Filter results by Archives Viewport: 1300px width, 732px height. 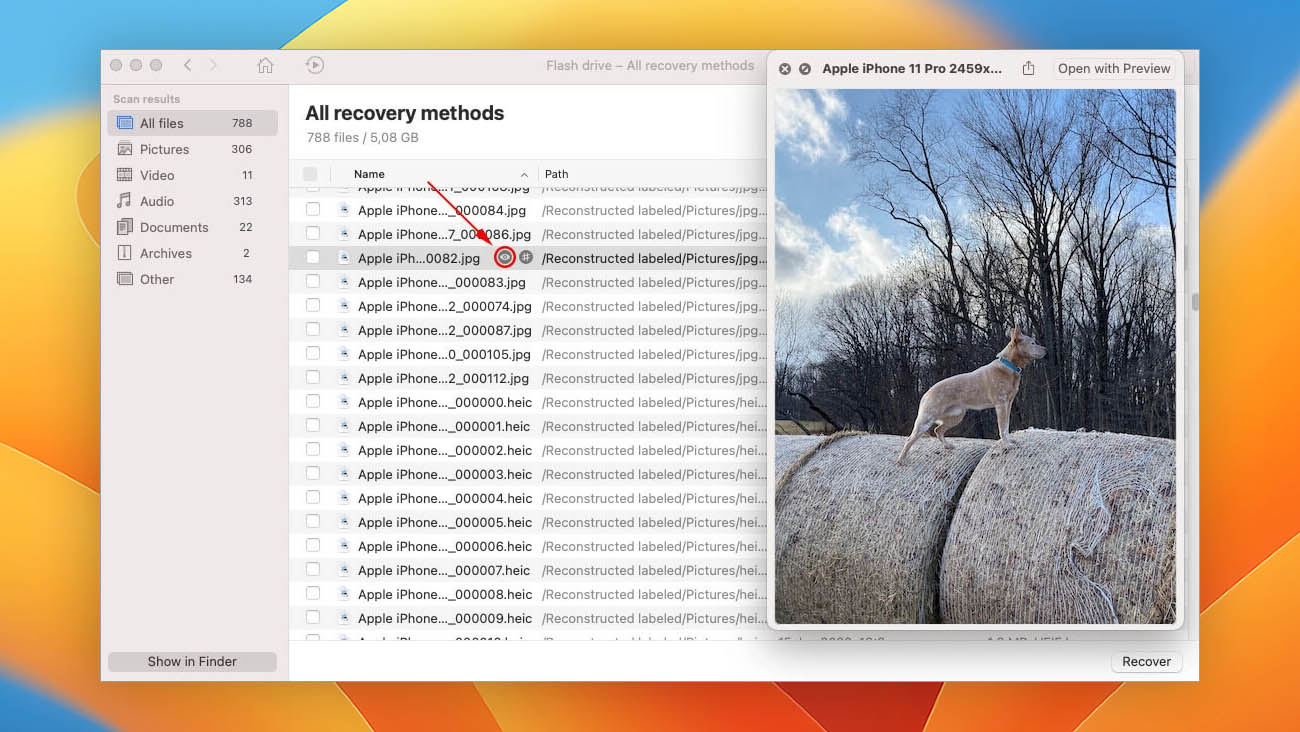click(192, 253)
